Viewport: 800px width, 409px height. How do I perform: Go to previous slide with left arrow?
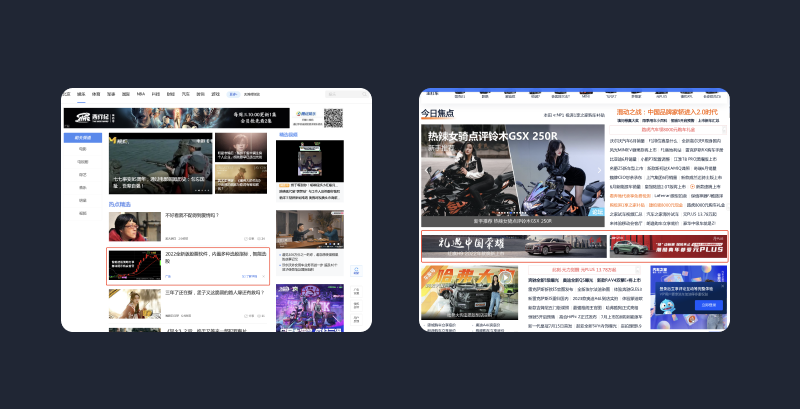click(428, 170)
